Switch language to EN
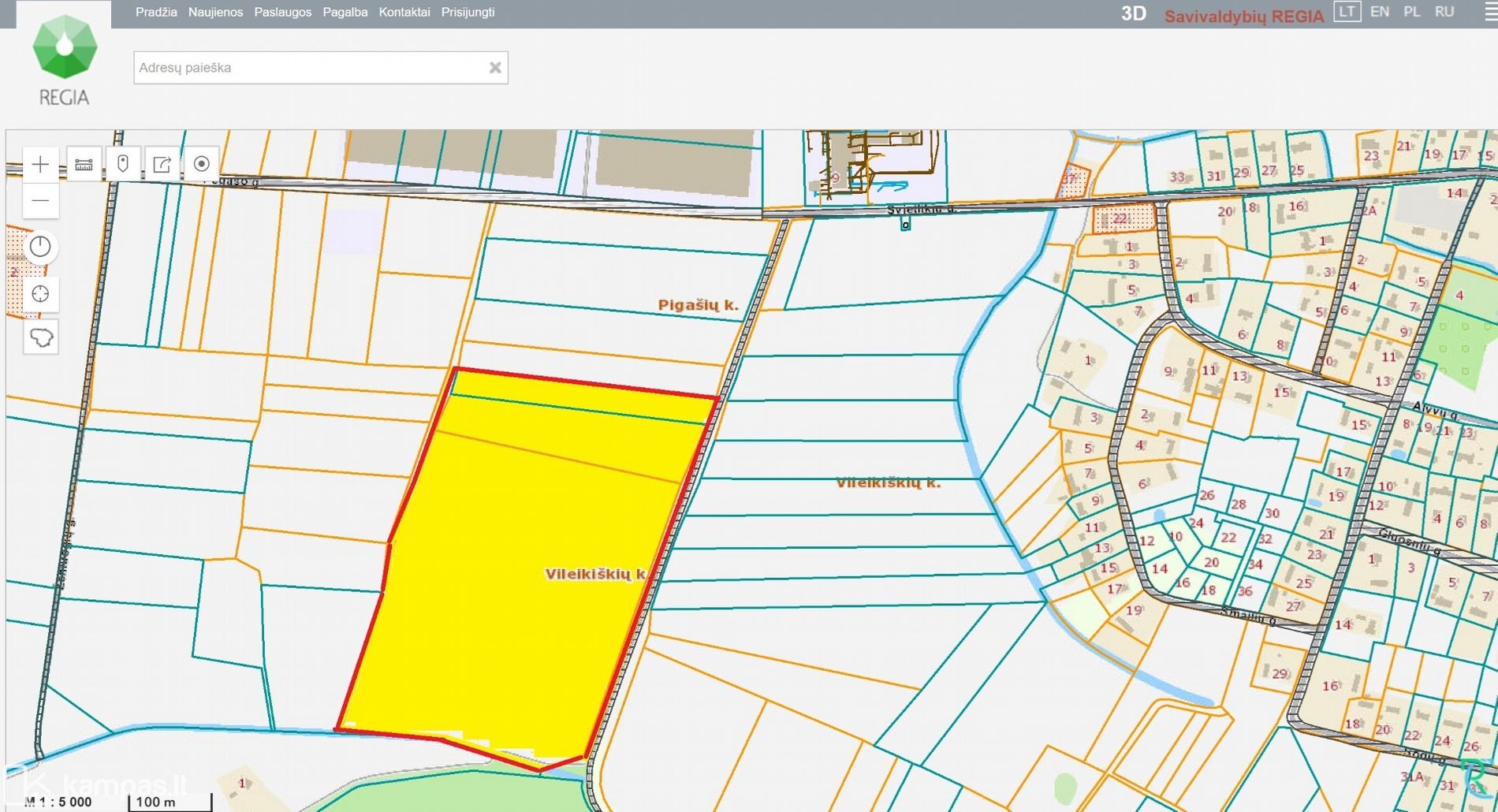The width and height of the screenshot is (1498, 812). (1380, 12)
